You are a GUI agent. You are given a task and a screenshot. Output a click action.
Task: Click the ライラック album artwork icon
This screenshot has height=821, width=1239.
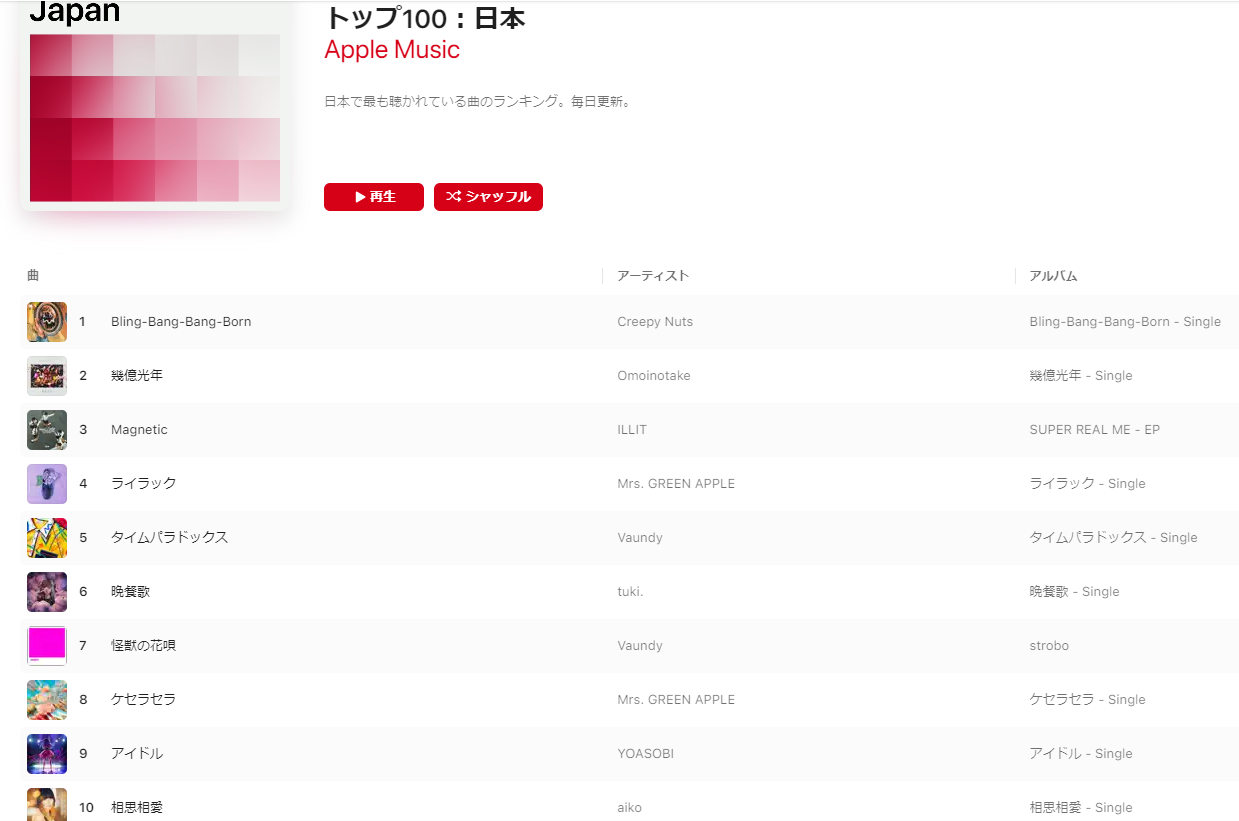(x=47, y=484)
